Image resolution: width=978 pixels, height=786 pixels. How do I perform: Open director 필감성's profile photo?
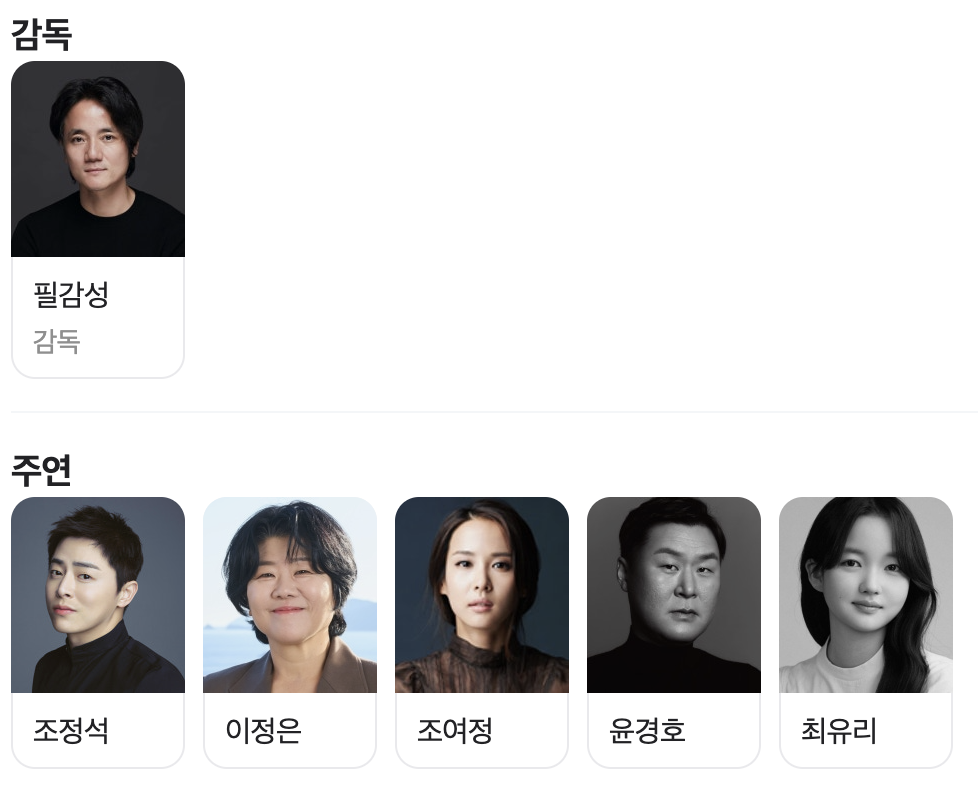click(98, 159)
